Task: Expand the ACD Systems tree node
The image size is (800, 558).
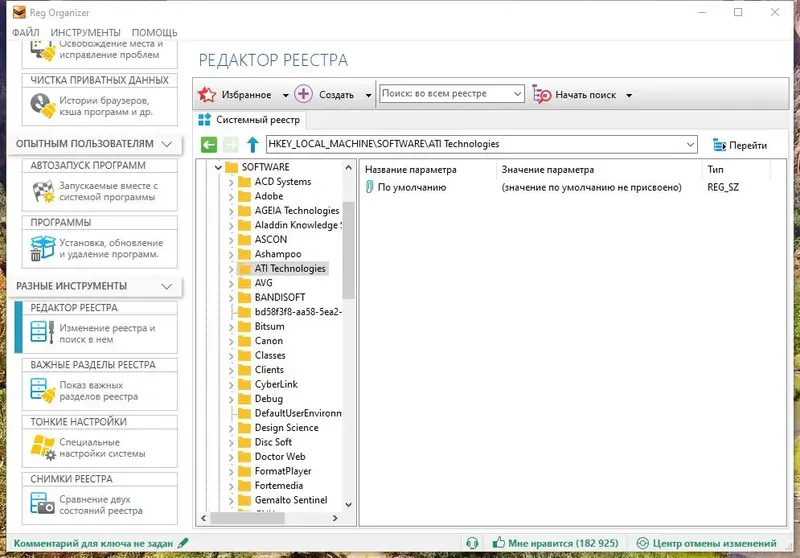Action: pyautogui.click(x=231, y=182)
